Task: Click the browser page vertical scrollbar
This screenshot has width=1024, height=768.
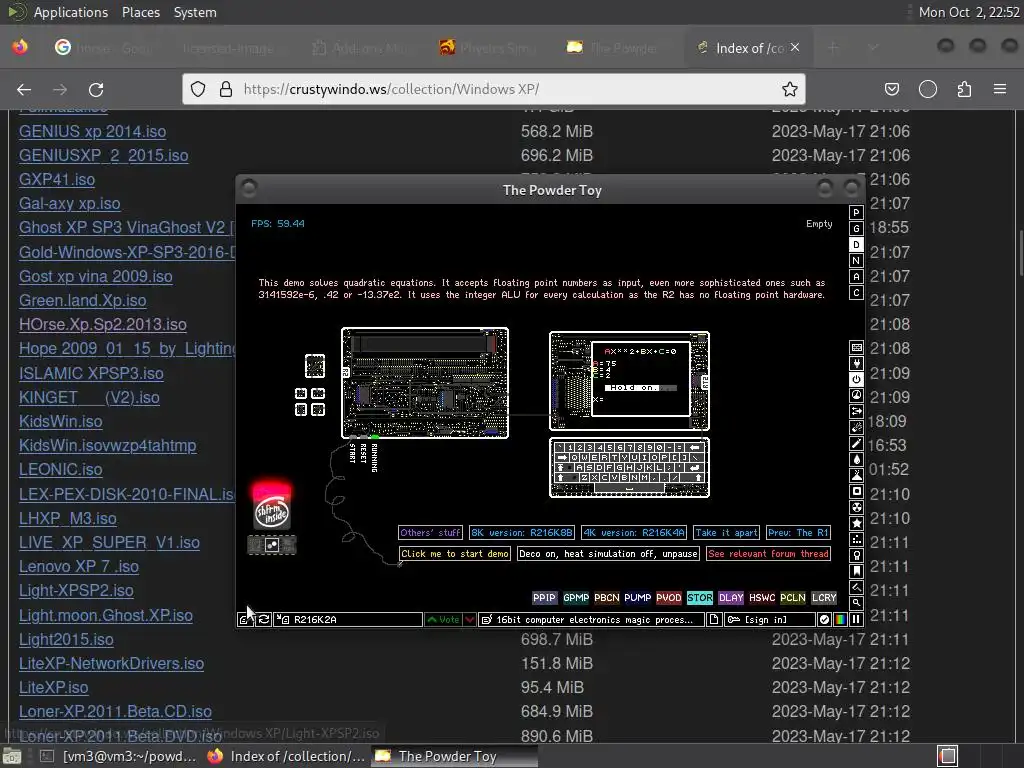Action: tap(1020, 253)
